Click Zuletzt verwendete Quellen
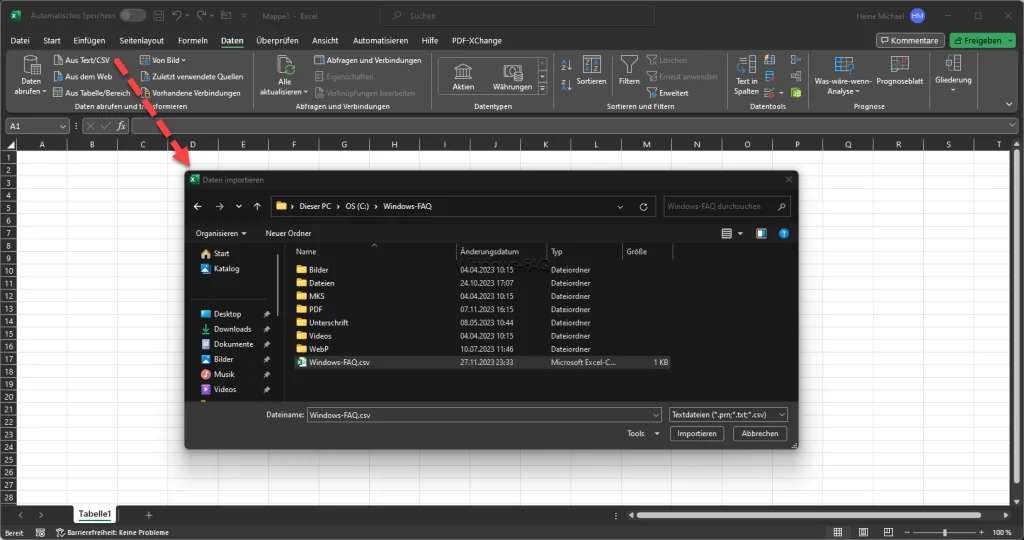The image size is (1024, 540). point(191,76)
